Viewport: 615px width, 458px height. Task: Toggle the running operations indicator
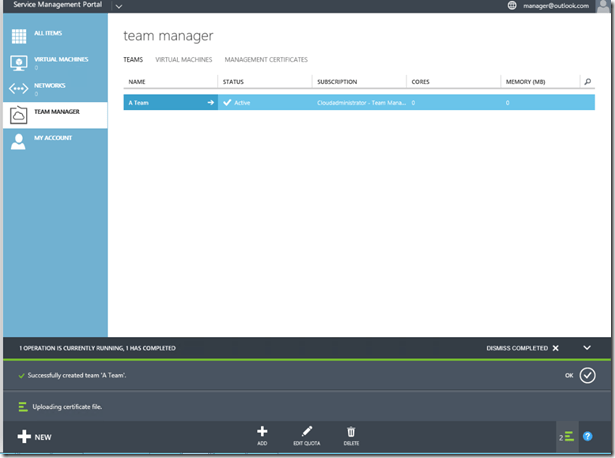(x=566, y=437)
